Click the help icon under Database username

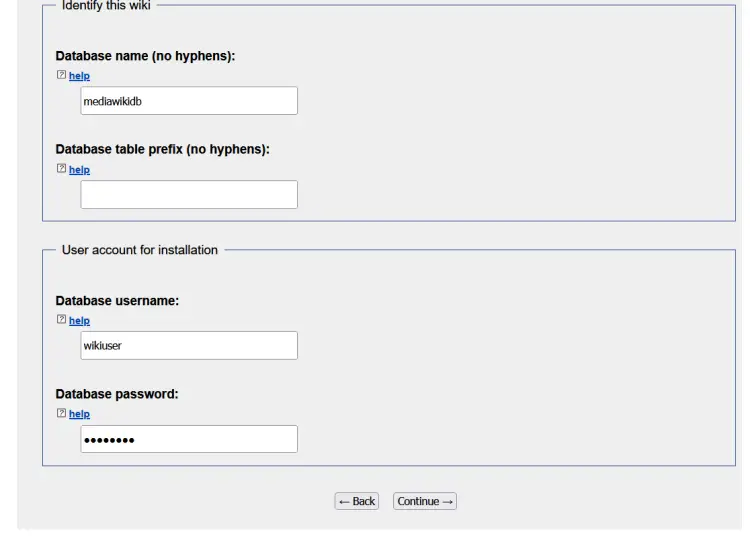[x=61, y=319]
